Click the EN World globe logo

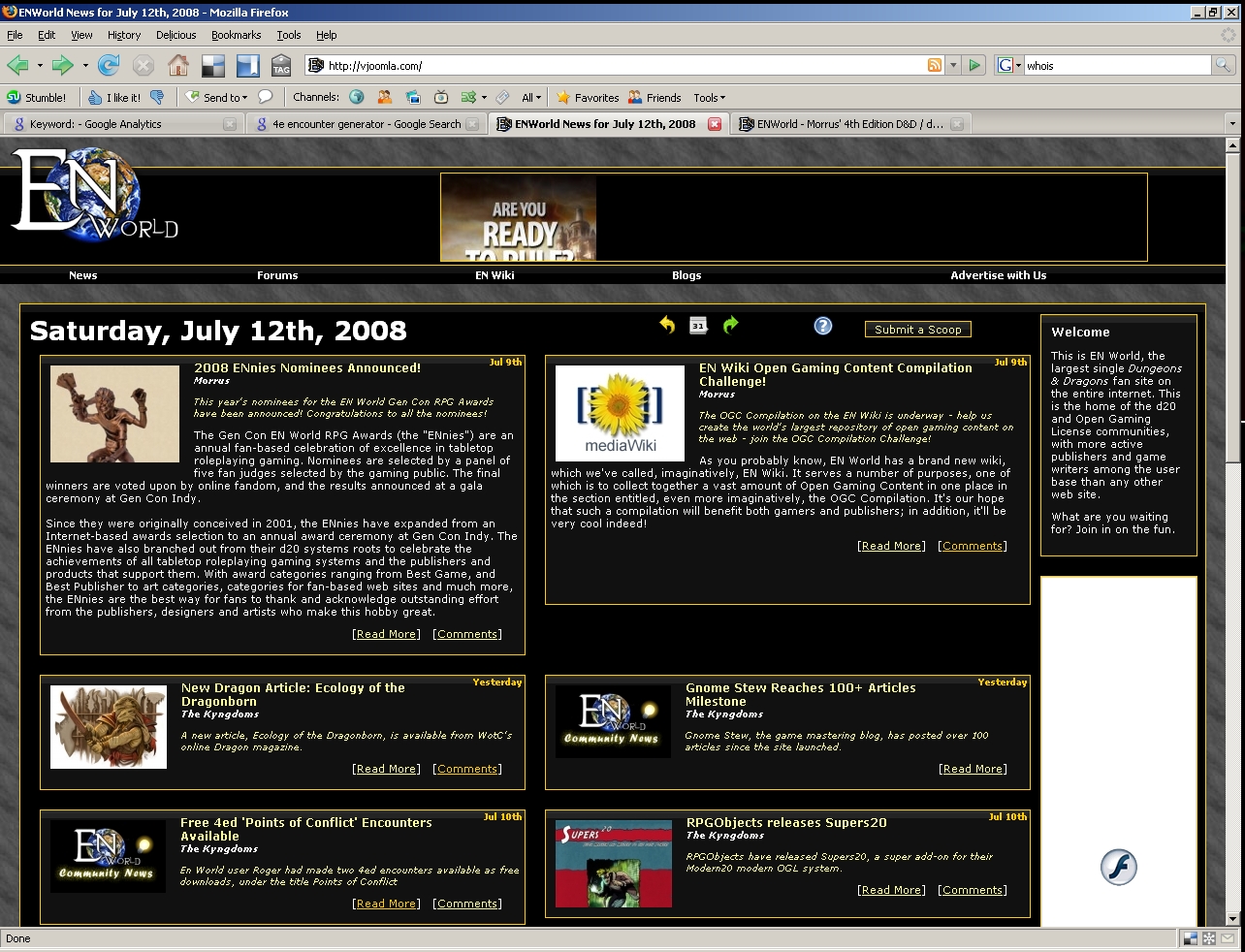tap(93, 197)
